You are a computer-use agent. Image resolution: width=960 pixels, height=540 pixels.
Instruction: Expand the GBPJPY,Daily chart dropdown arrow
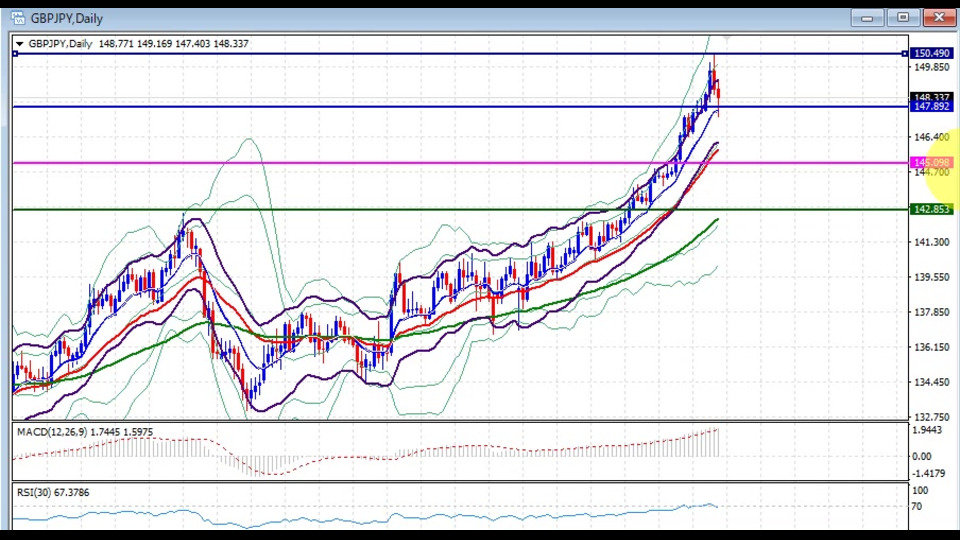tap(20, 44)
